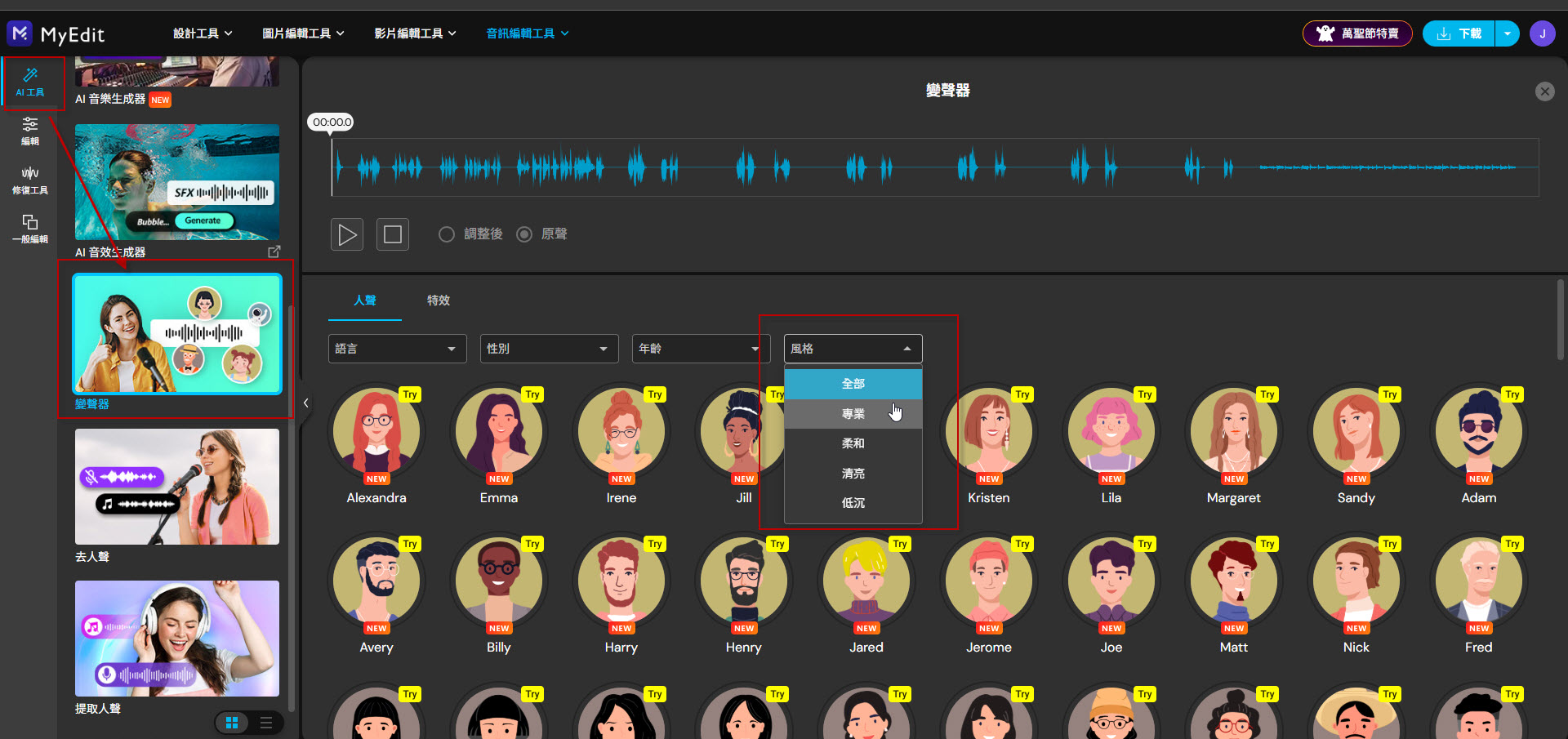
Task: Open the AI 工具 sidebar panel
Action: click(30, 82)
